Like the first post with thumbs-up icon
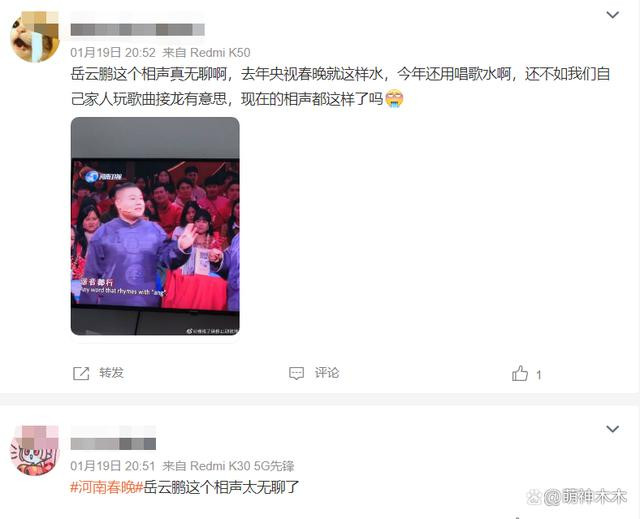 pyautogui.click(x=520, y=373)
